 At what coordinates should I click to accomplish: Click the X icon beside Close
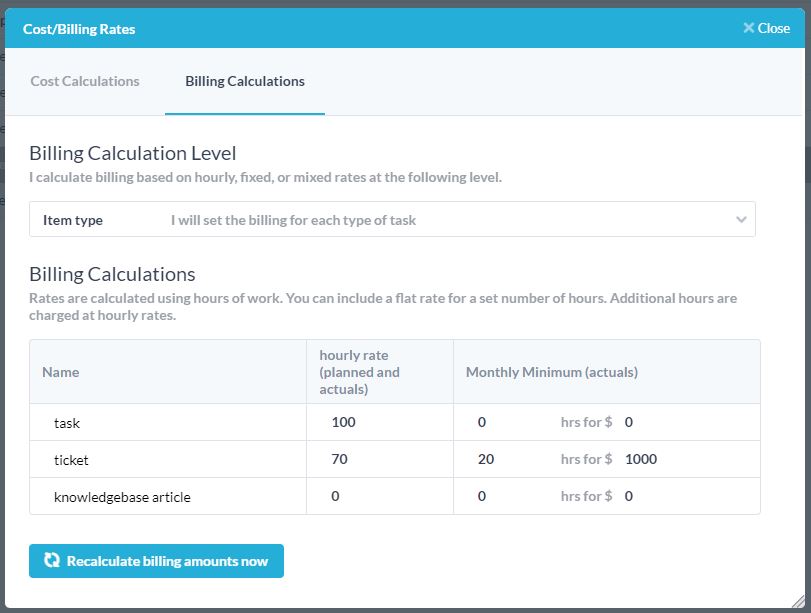click(x=748, y=28)
